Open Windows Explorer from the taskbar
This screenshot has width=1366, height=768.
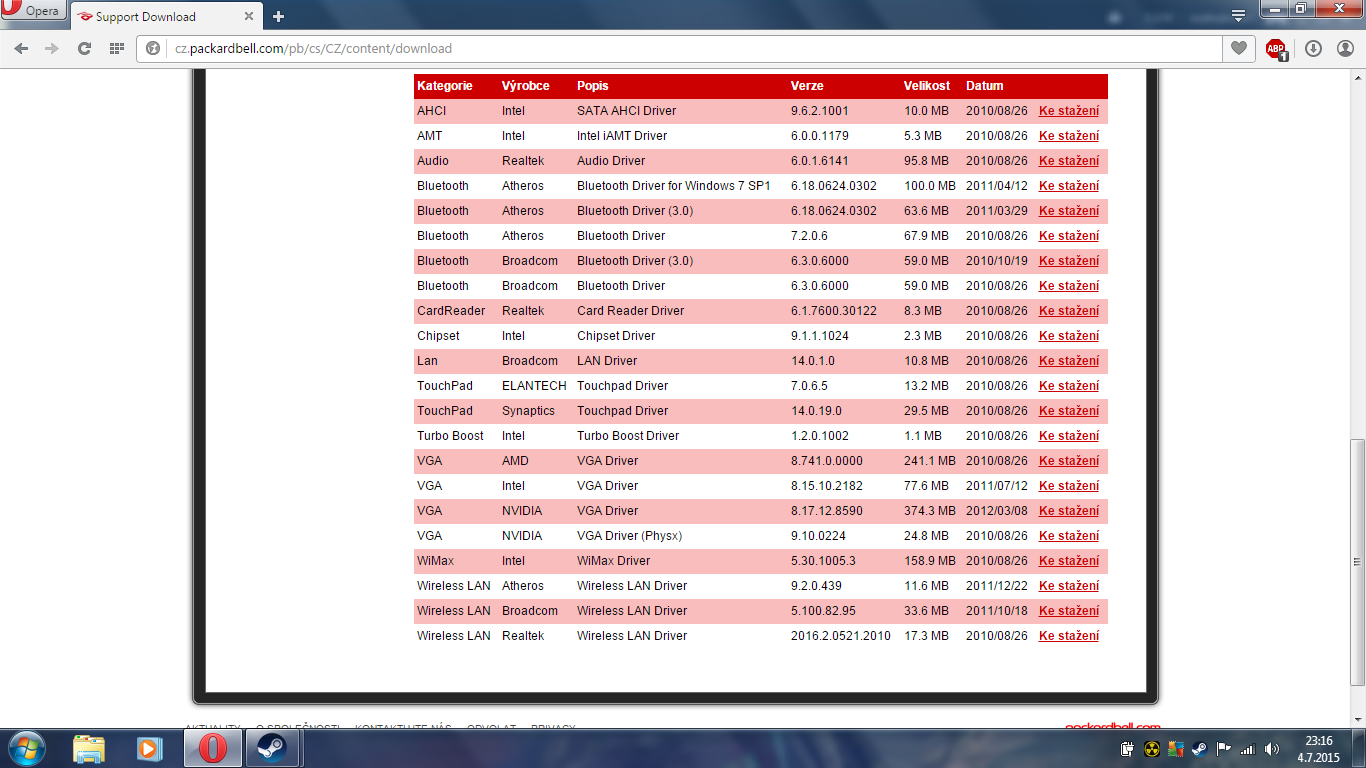pos(89,748)
